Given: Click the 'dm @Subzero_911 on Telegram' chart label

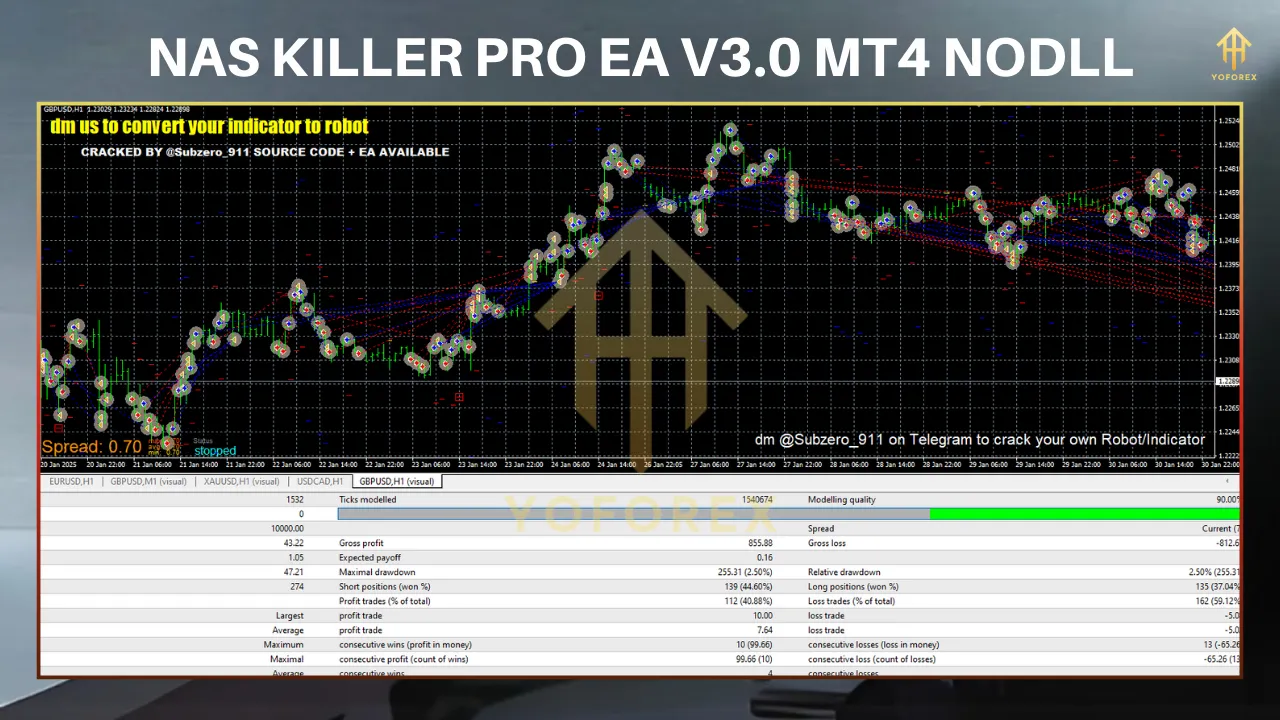Looking at the screenshot, I should [x=979, y=440].
